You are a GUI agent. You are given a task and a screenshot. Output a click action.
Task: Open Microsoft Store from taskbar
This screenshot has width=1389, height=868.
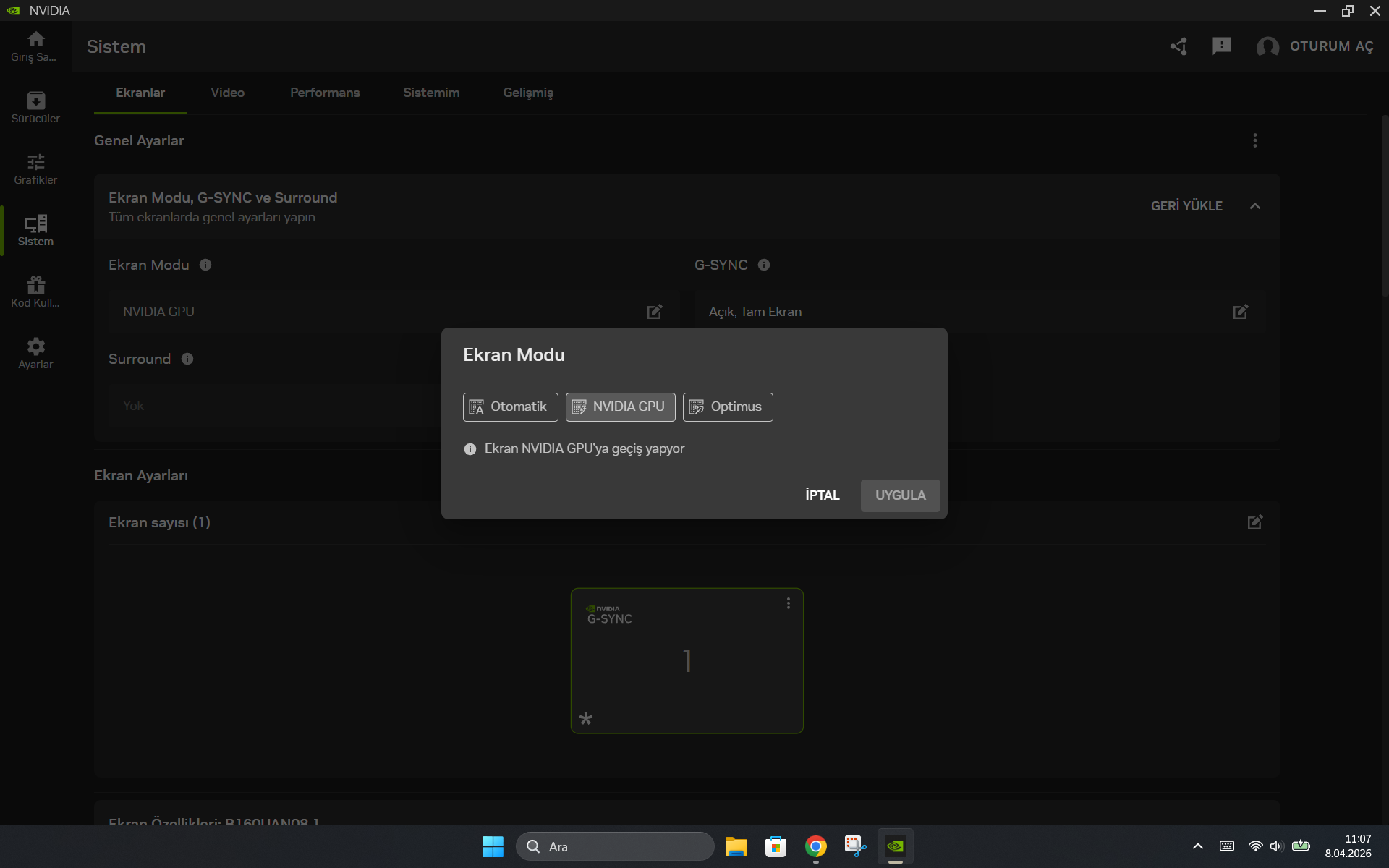tap(776, 846)
